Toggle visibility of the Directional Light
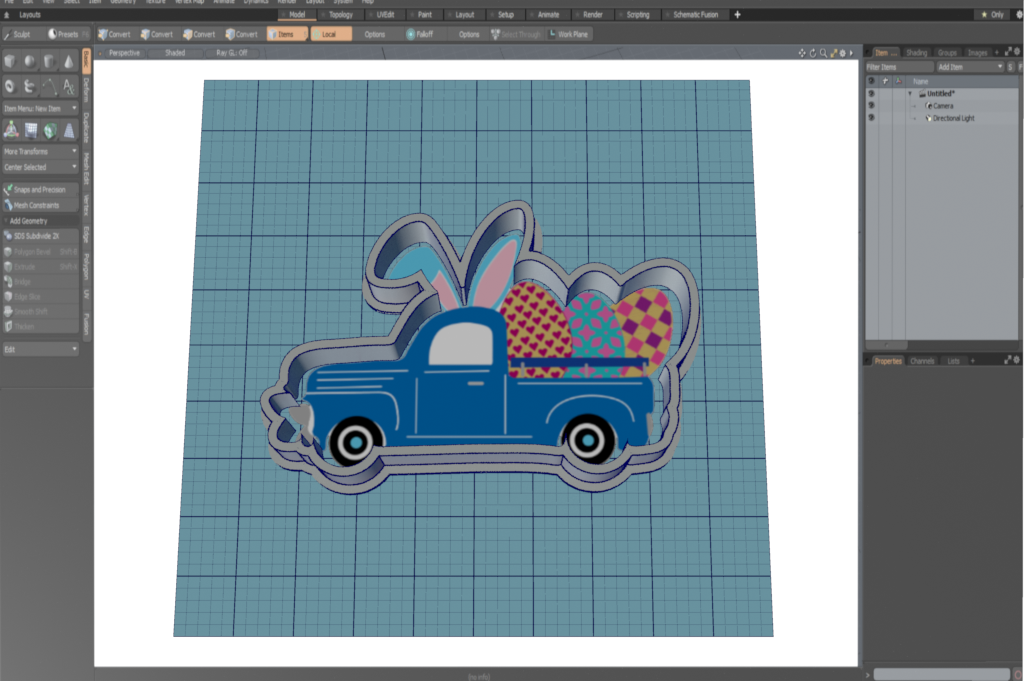The image size is (1024, 681). pyautogui.click(x=871, y=118)
